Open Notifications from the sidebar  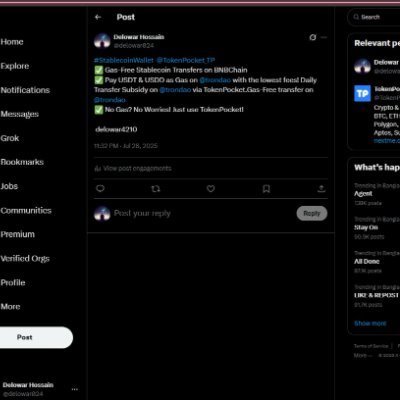[x=25, y=90]
